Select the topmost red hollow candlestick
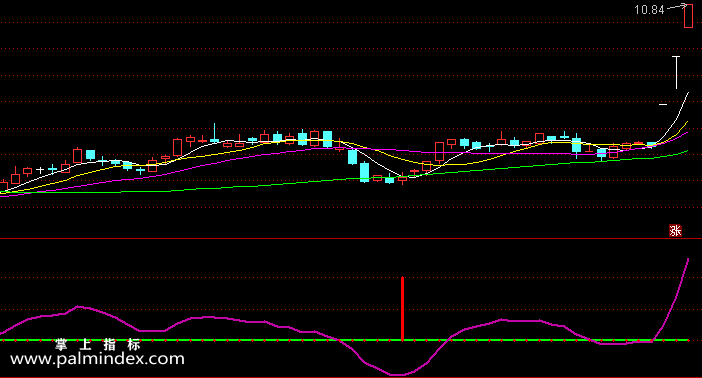Screen dimensions: 702x378 point(688,15)
